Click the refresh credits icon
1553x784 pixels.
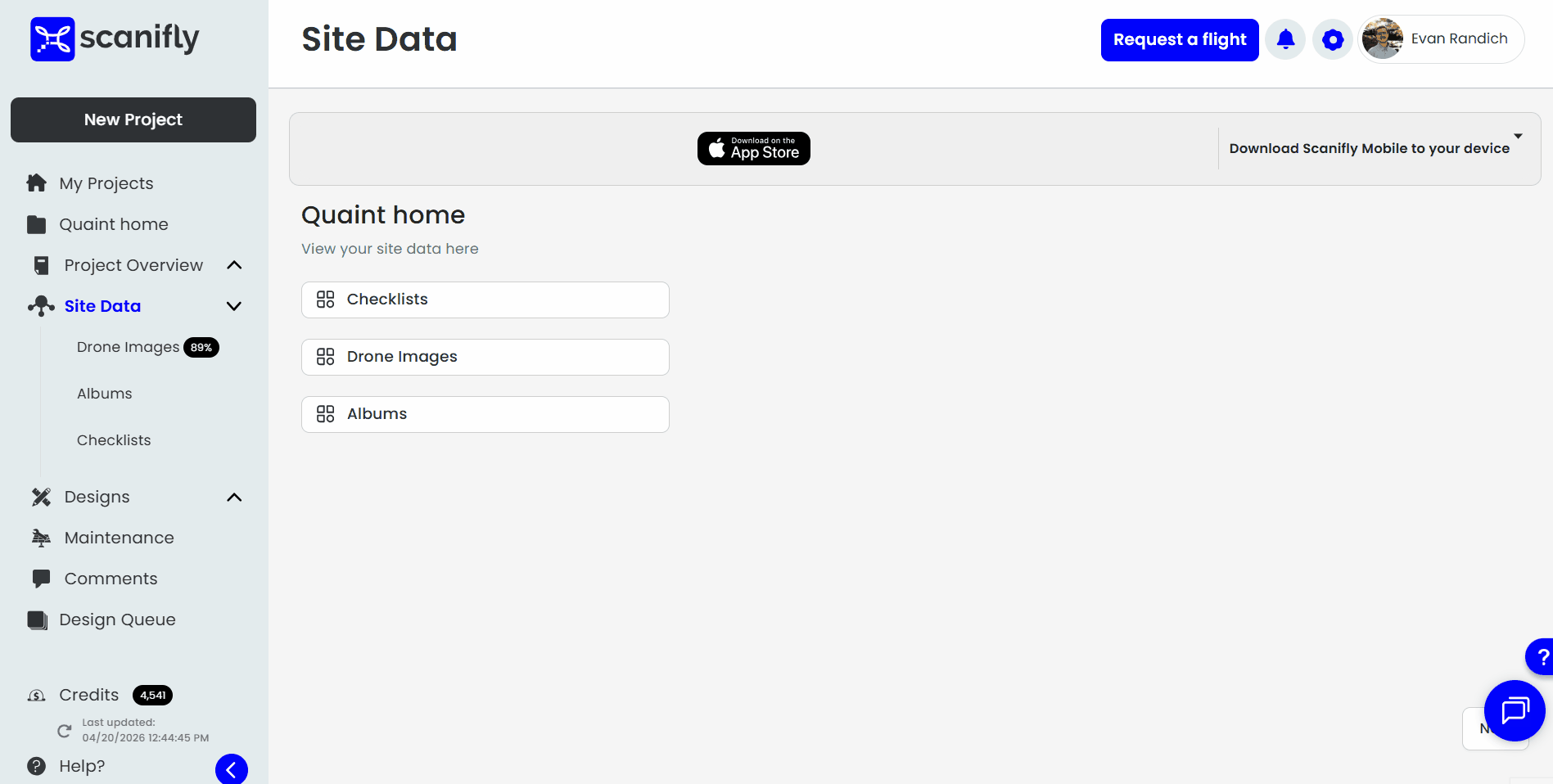pos(65,731)
